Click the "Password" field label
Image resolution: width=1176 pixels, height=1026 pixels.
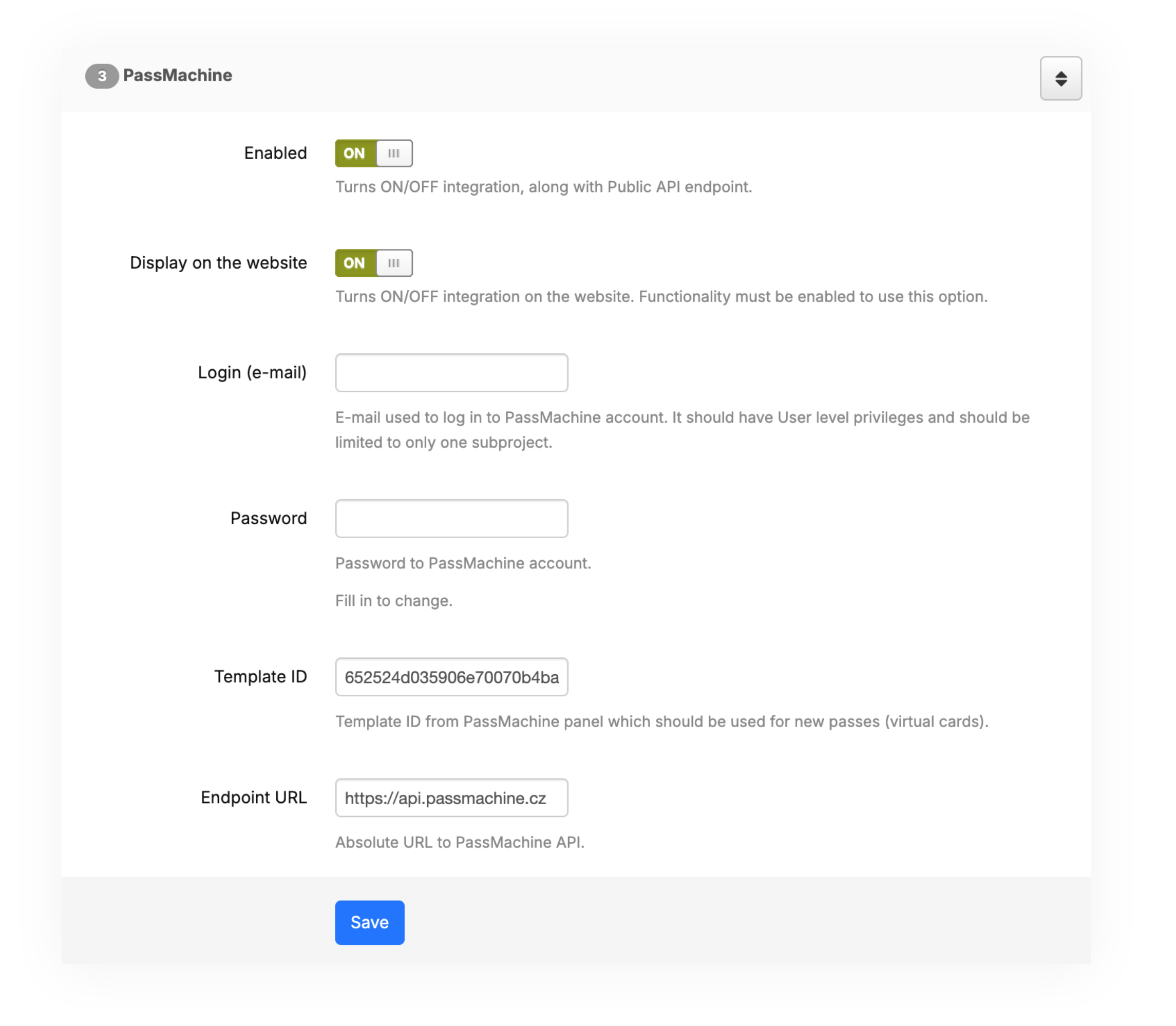pos(269,519)
